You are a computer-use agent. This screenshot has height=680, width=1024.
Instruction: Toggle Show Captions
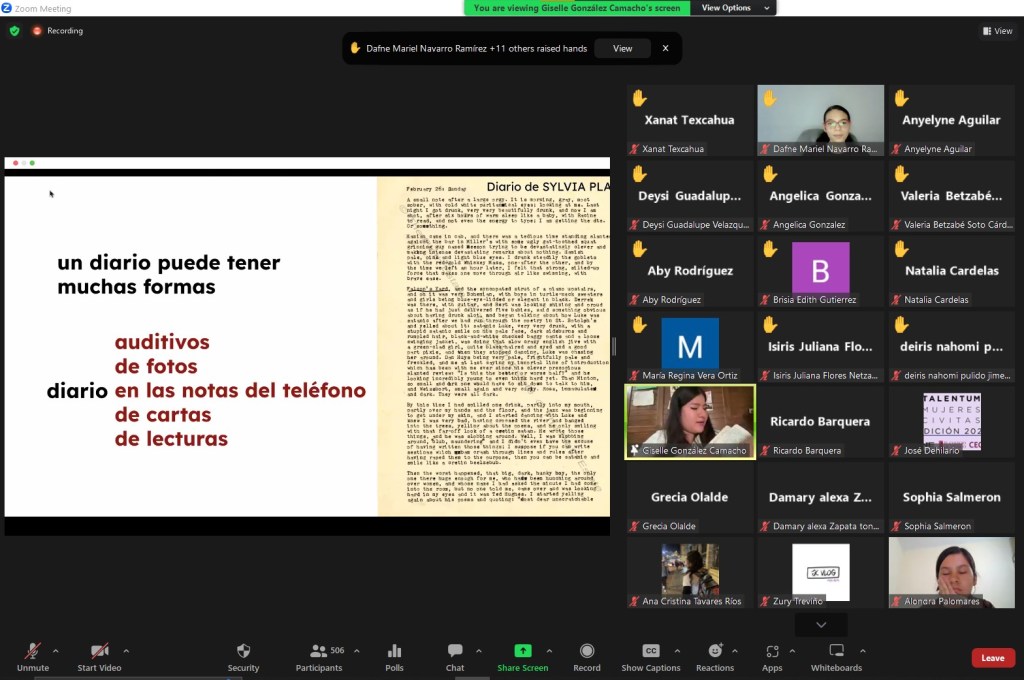point(650,651)
